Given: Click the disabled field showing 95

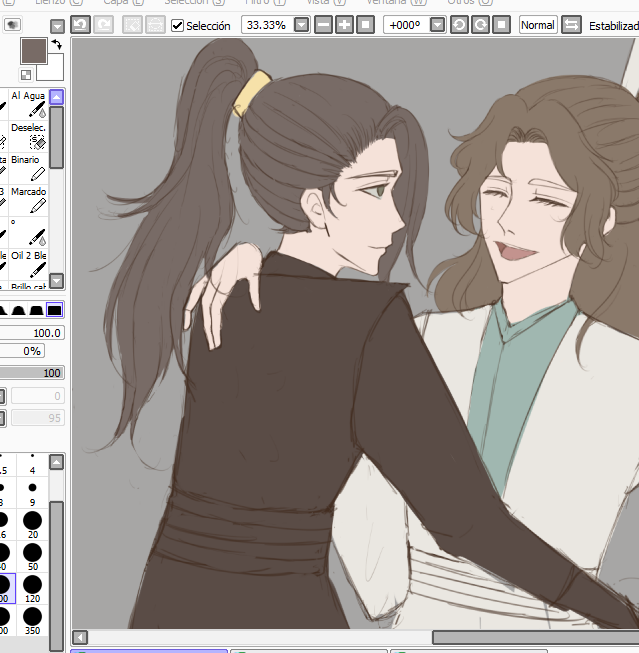Looking at the screenshot, I should point(38,418).
